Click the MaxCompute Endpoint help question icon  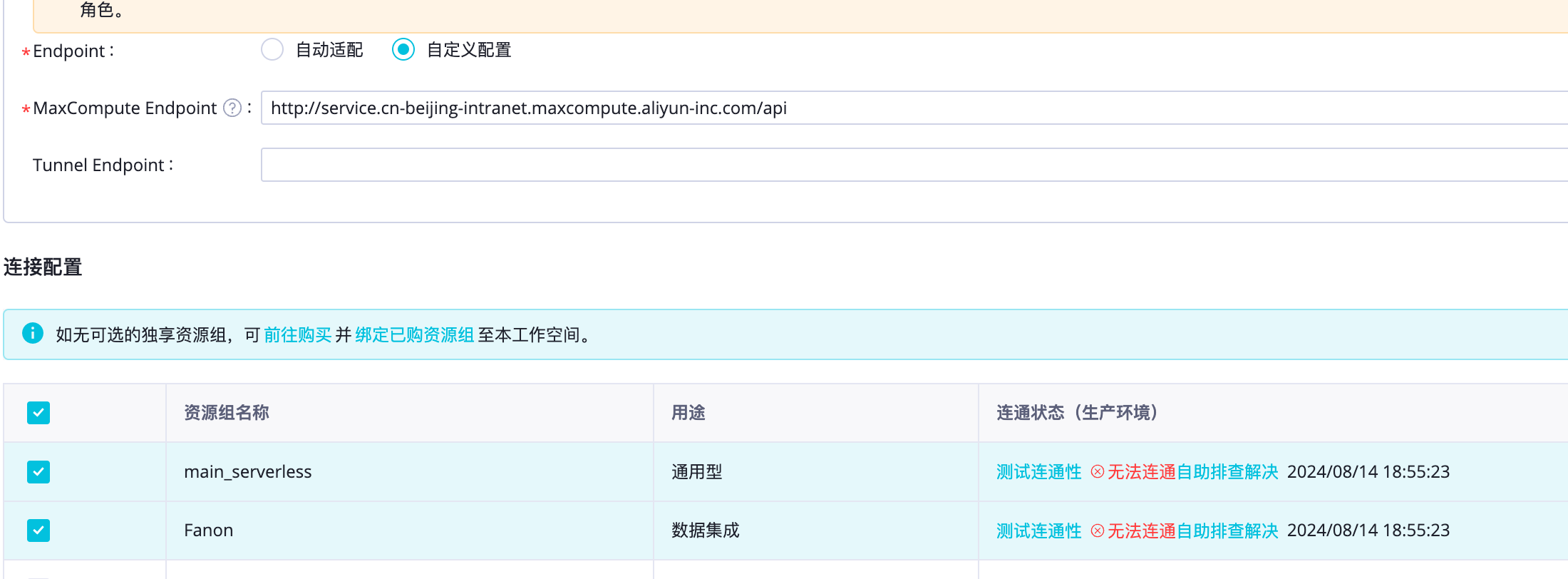[232, 108]
